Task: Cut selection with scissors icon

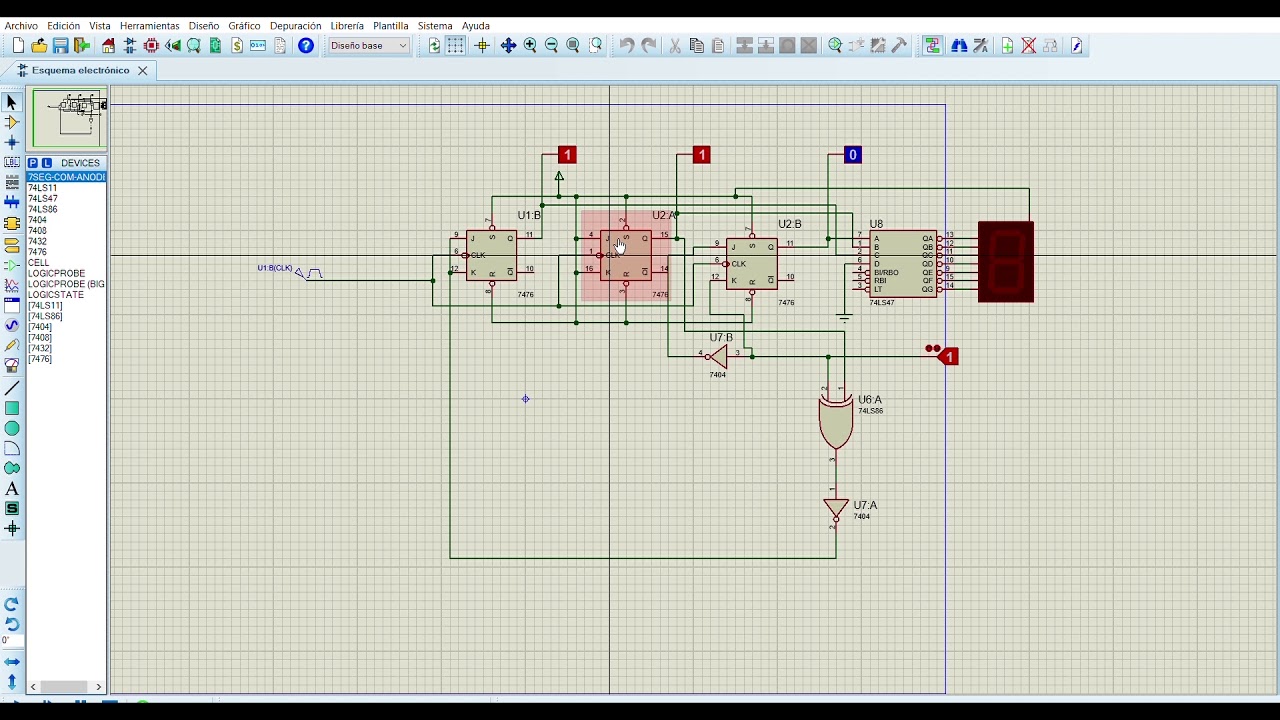Action: [x=675, y=45]
